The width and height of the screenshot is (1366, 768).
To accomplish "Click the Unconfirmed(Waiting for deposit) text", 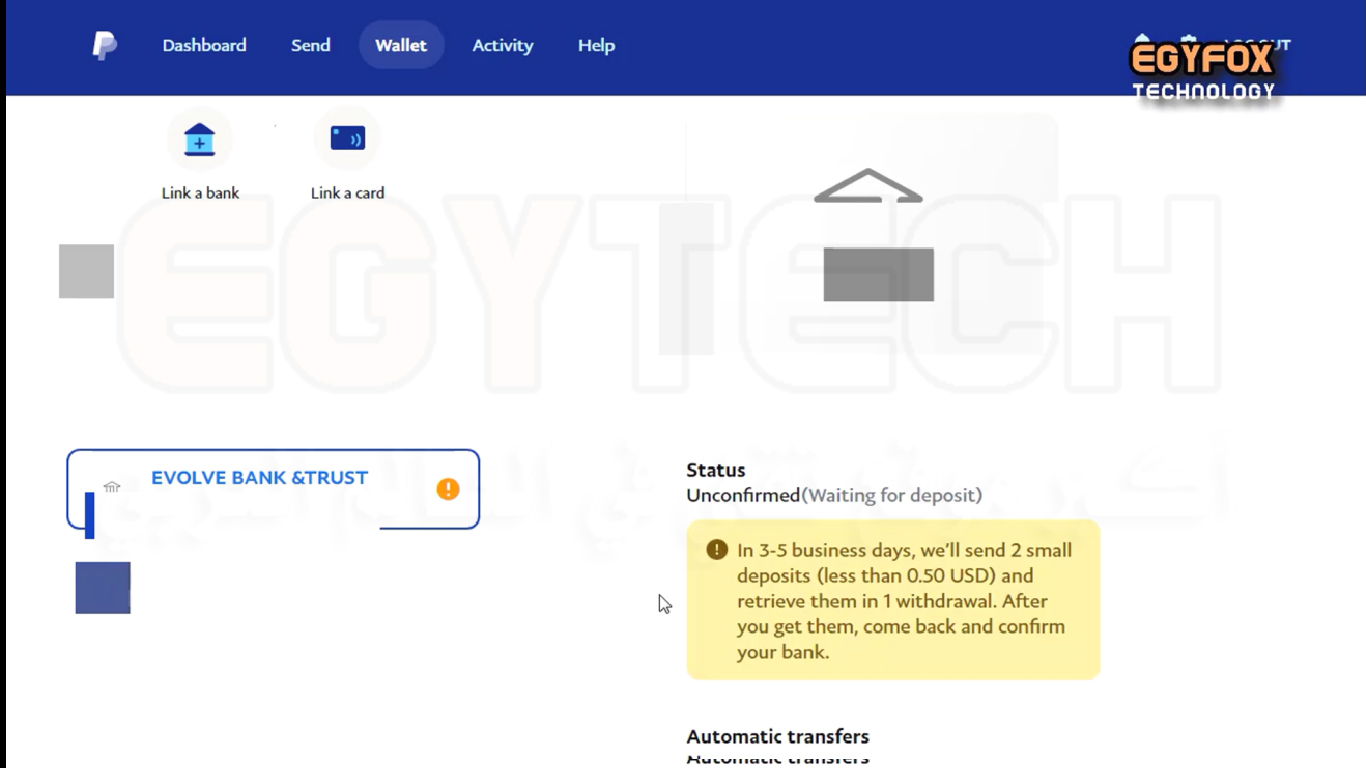I will coord(834,495).
